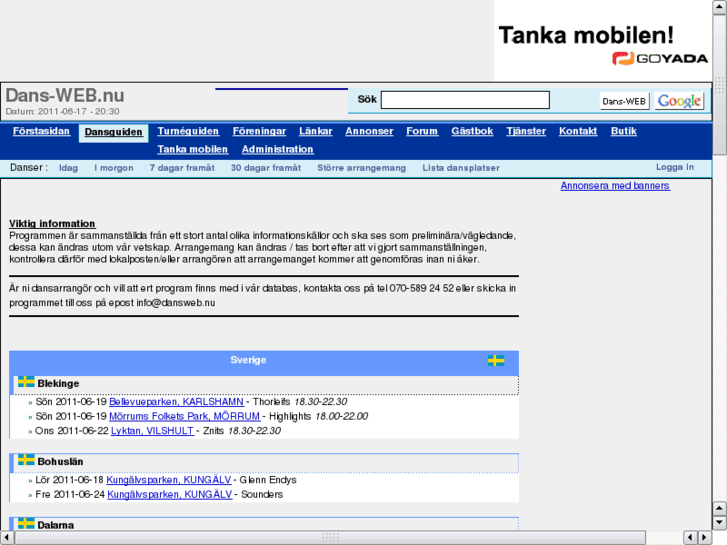
Task: Open Större arrangemang submenu link
Action: point(361,168)
